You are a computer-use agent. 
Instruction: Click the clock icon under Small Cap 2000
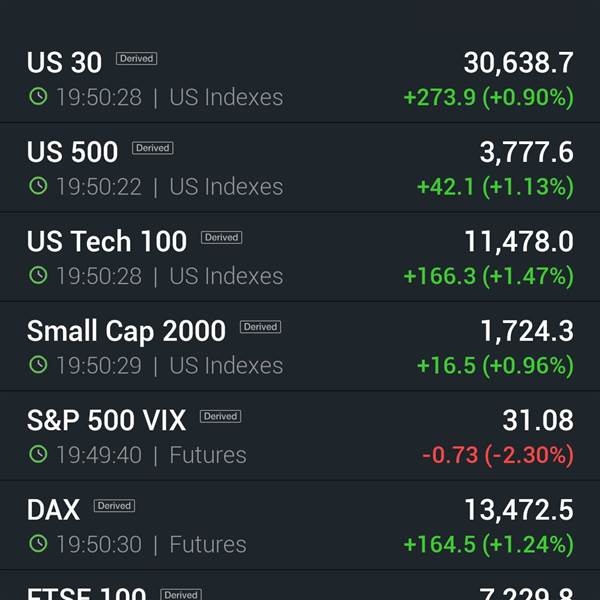(38, 365)
